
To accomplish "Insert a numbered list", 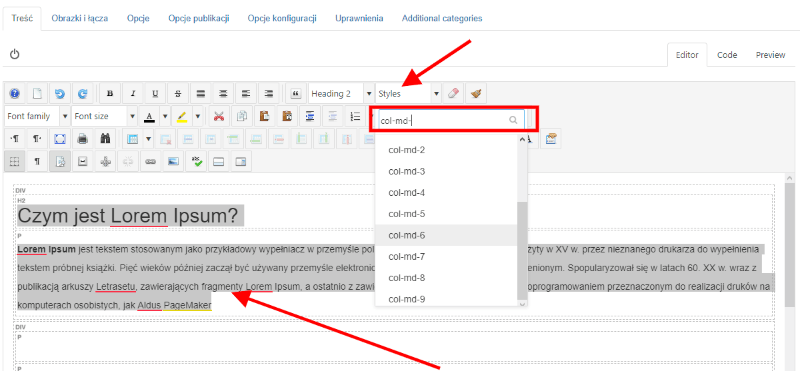I will point(355,116).
